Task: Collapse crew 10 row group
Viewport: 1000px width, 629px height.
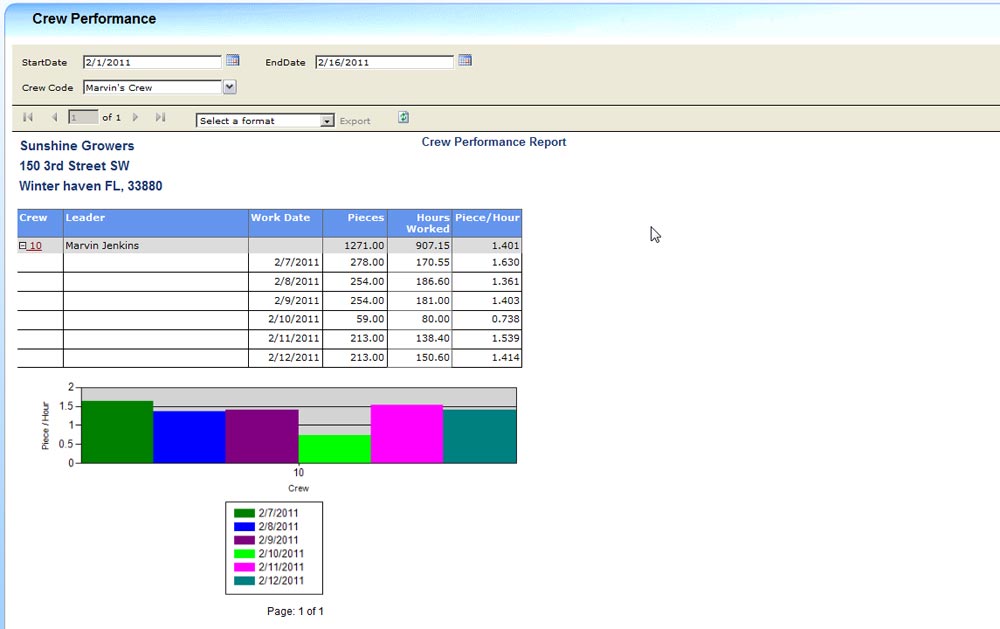Action: coord(22,246)
